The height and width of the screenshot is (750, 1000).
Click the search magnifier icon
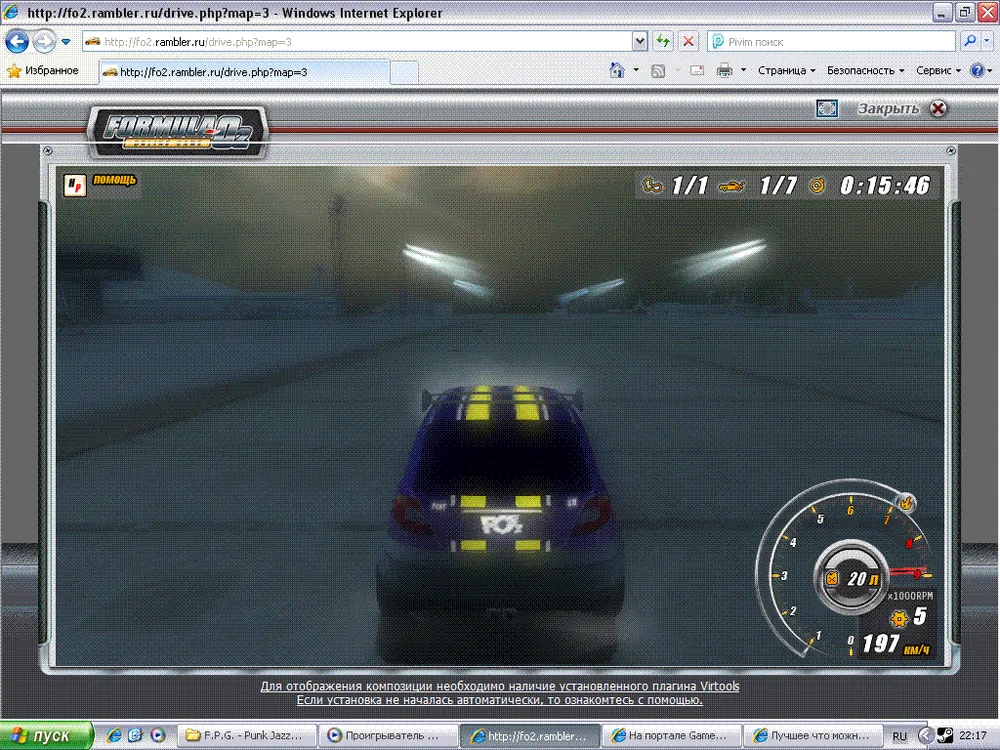pyautogui.click(x=969, y=42)
